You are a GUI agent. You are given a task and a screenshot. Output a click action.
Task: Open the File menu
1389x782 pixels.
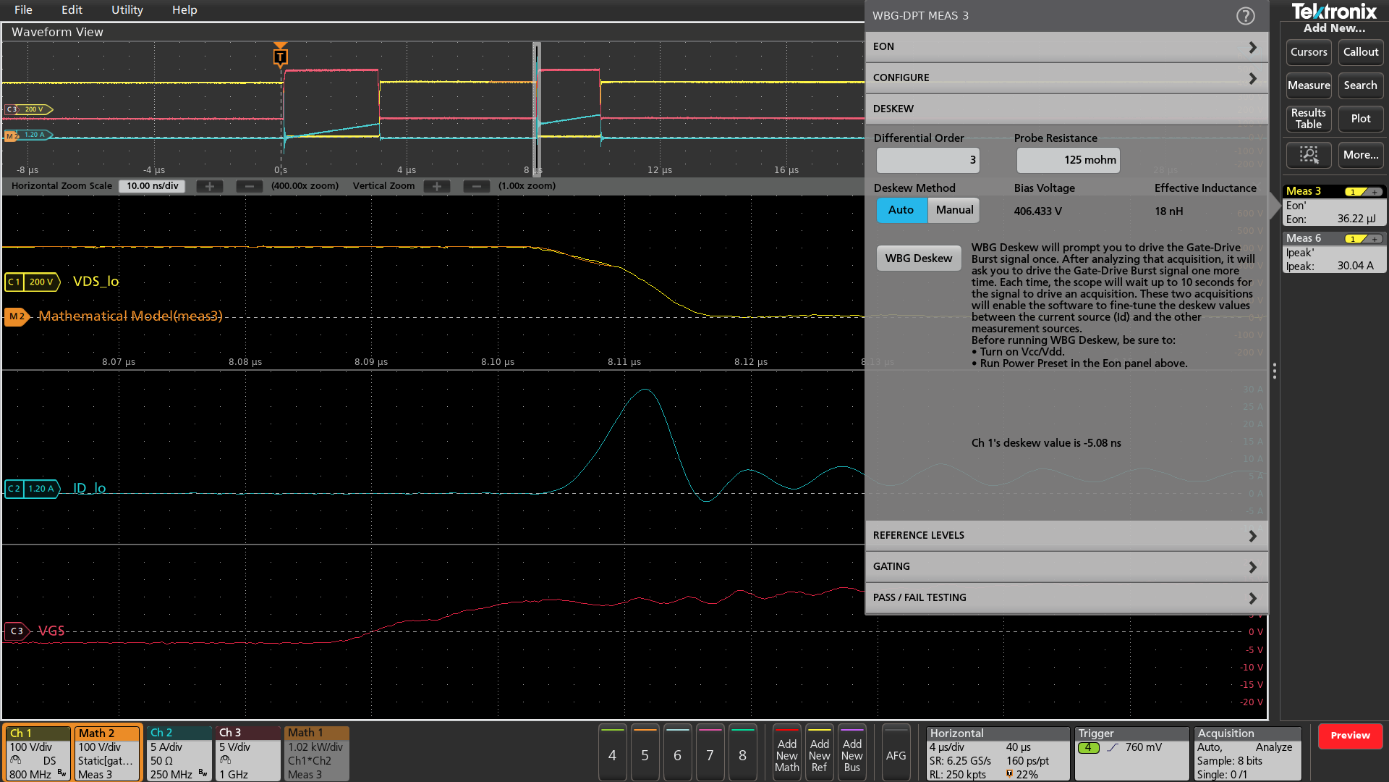point(23,10)
